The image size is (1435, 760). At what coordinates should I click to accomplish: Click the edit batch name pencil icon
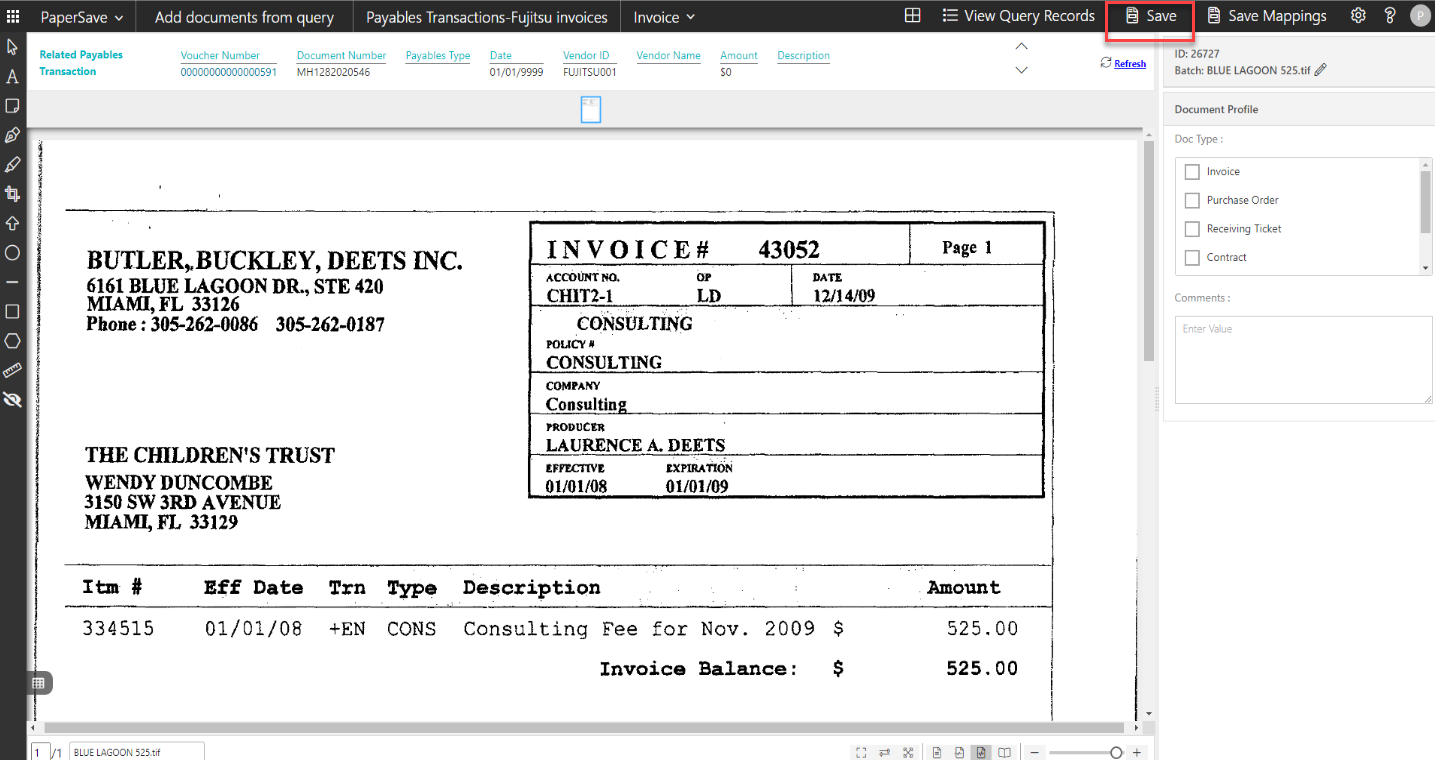coord(1321,70)
